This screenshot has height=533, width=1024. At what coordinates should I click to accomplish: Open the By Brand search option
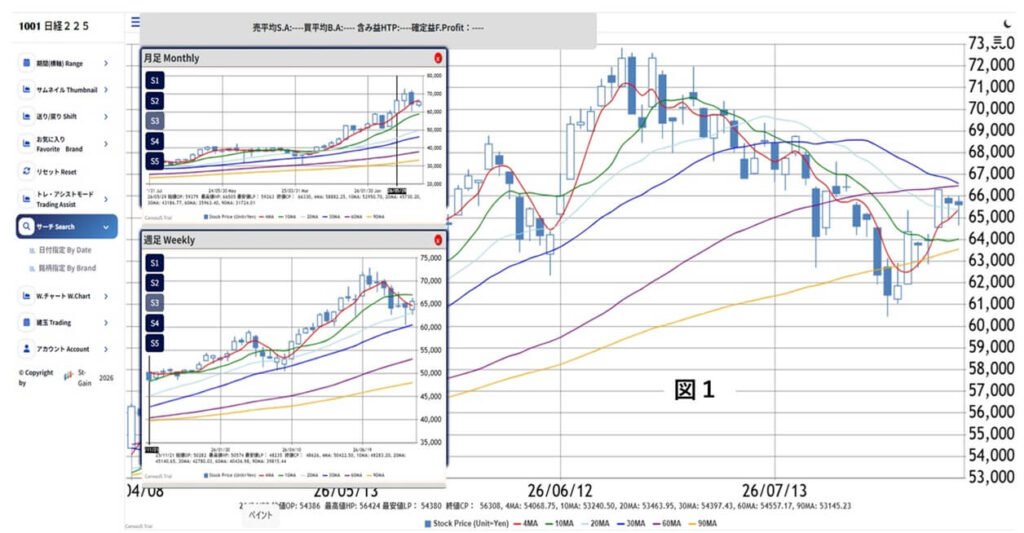pyautogui.click(x=63, y=268)
